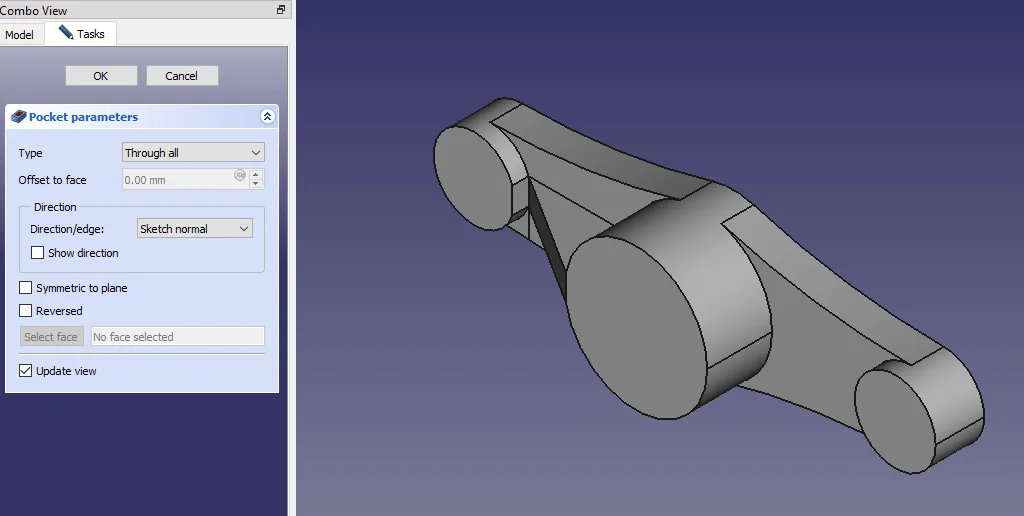Switch to the Model tab

[x=20, y=35]
